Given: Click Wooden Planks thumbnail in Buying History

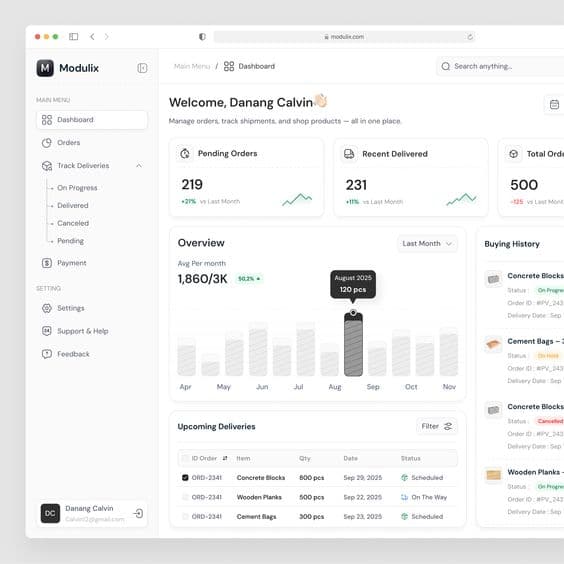Looking at the screenshot, I should click(493, 475).
